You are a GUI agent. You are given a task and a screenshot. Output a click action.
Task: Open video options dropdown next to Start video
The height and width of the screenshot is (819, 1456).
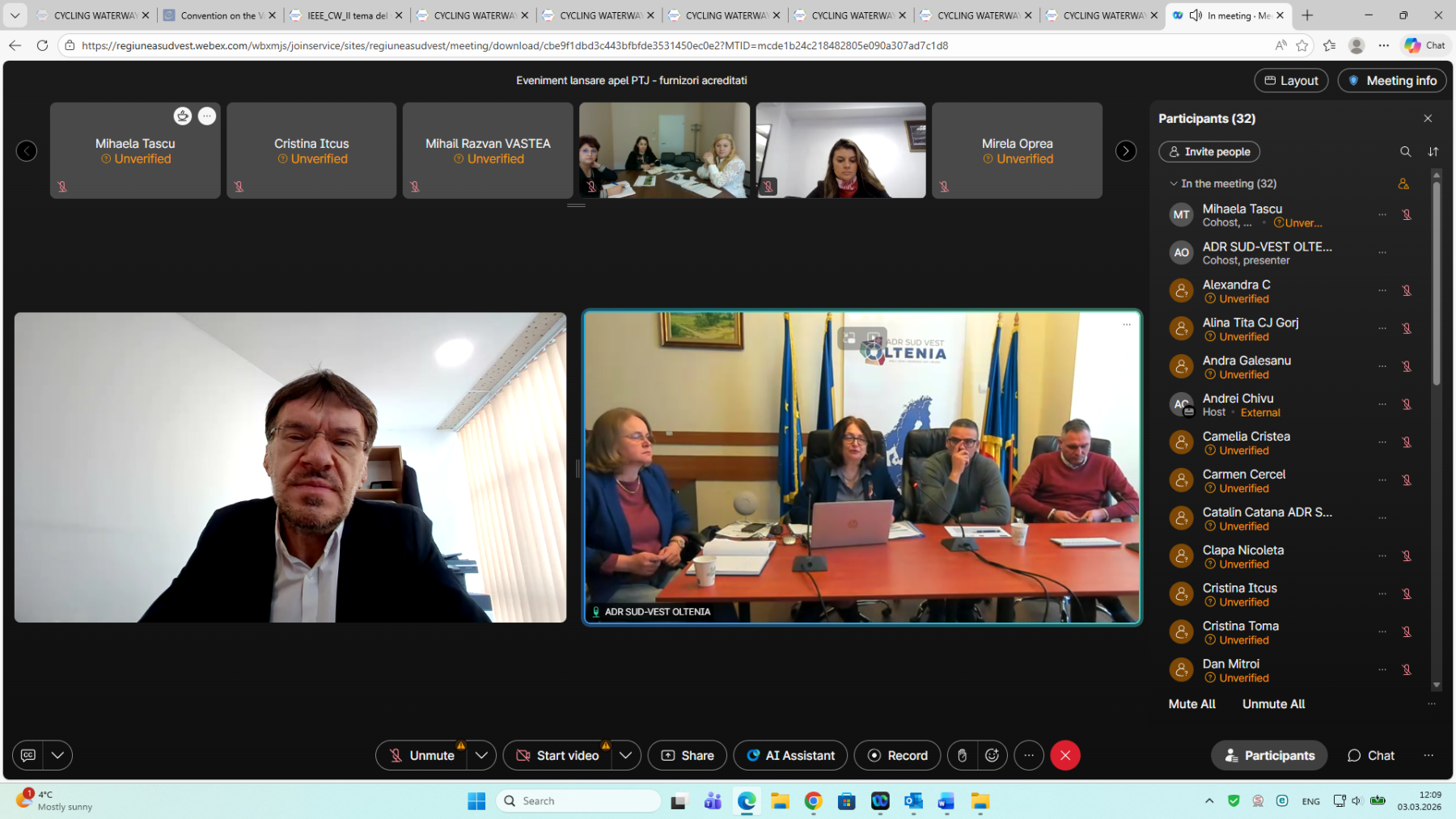[x=625, y=755]
